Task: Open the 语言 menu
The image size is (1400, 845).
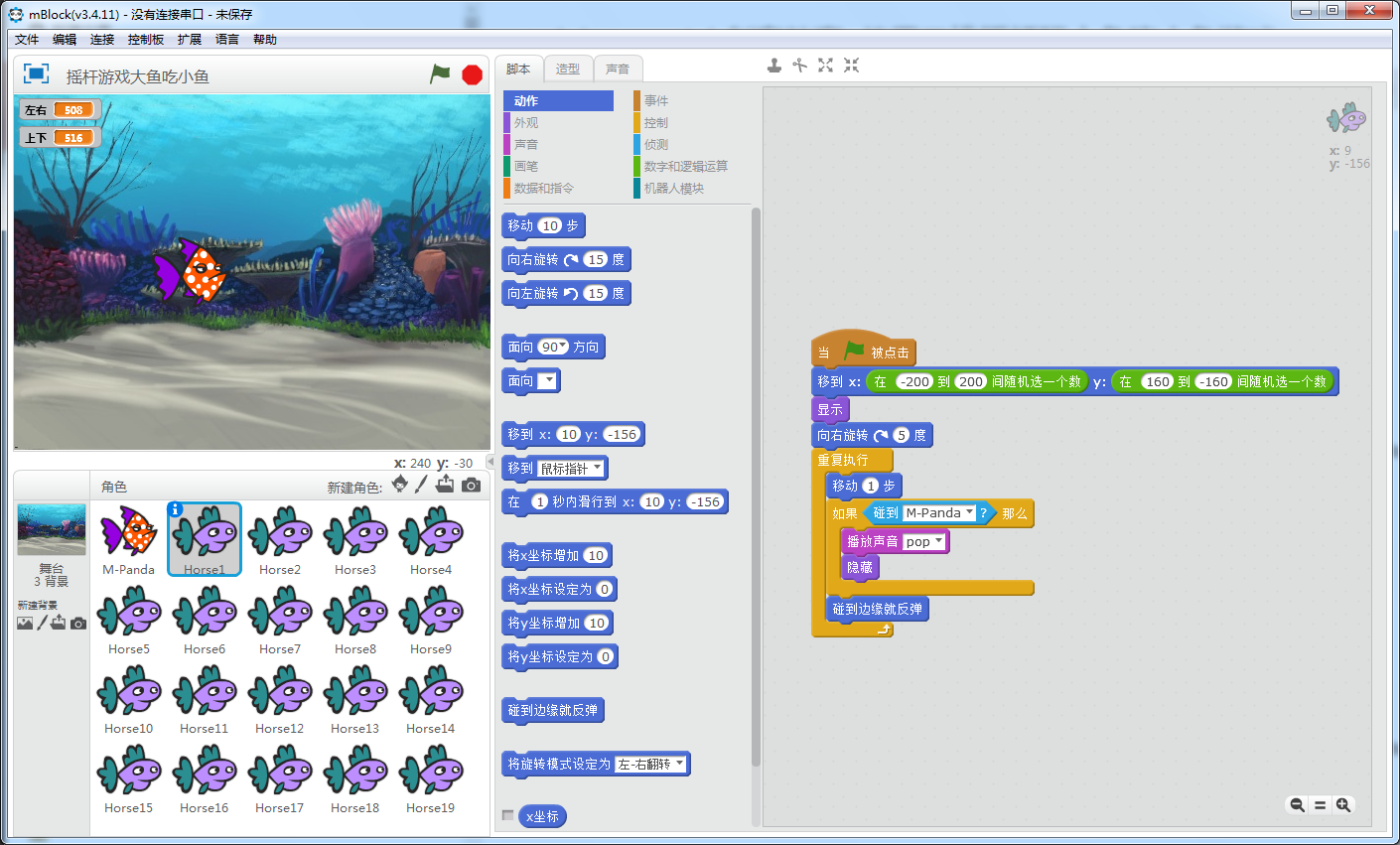Action: (x=227, y=40)
